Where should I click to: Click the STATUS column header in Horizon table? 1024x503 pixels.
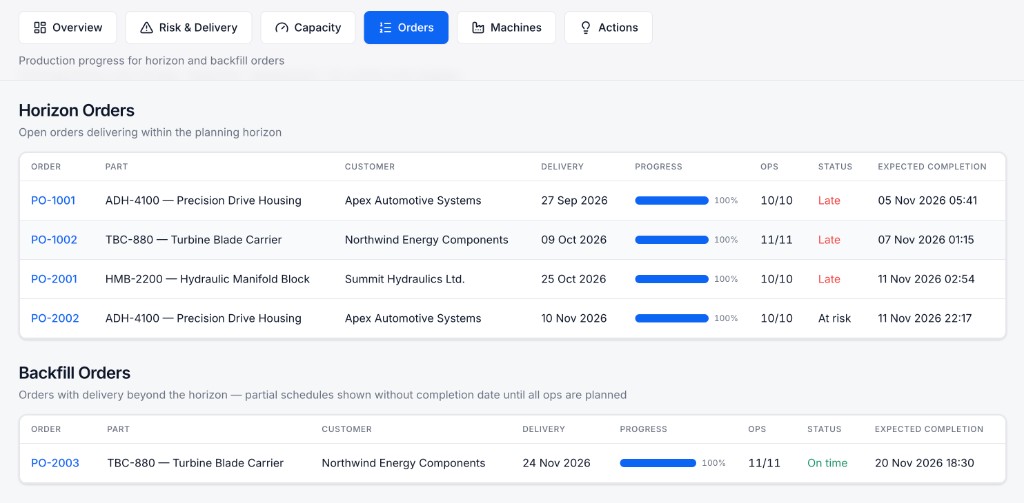point(835,167)
